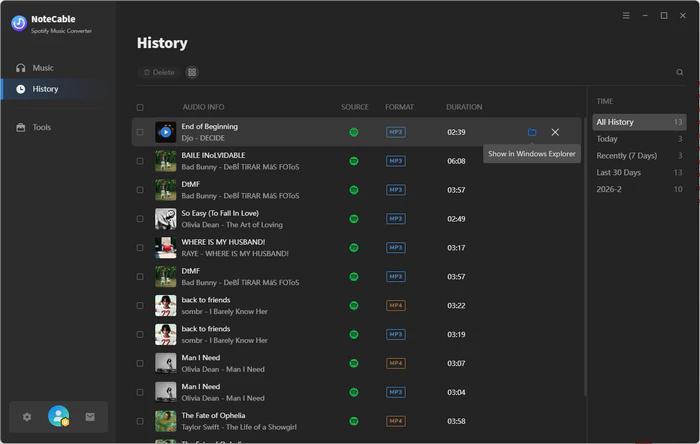Click Spotify source icon for WHERE IS MY HUSBAND!
This screenshot has width=700, height=444.
tap(354, 248)
